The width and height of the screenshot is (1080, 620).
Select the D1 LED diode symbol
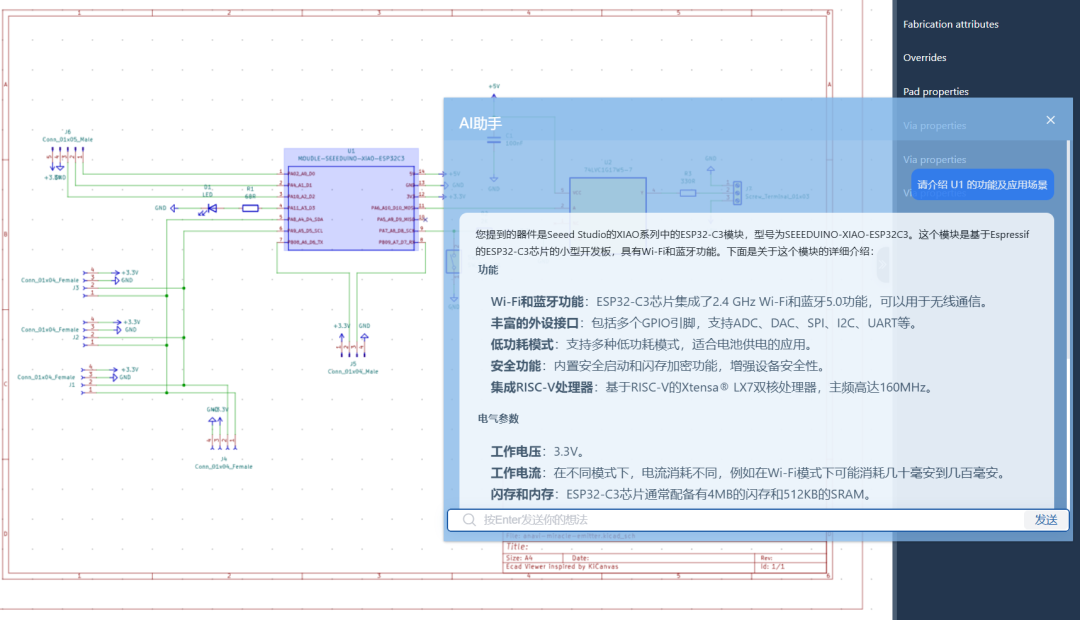[x=209, y=207]
